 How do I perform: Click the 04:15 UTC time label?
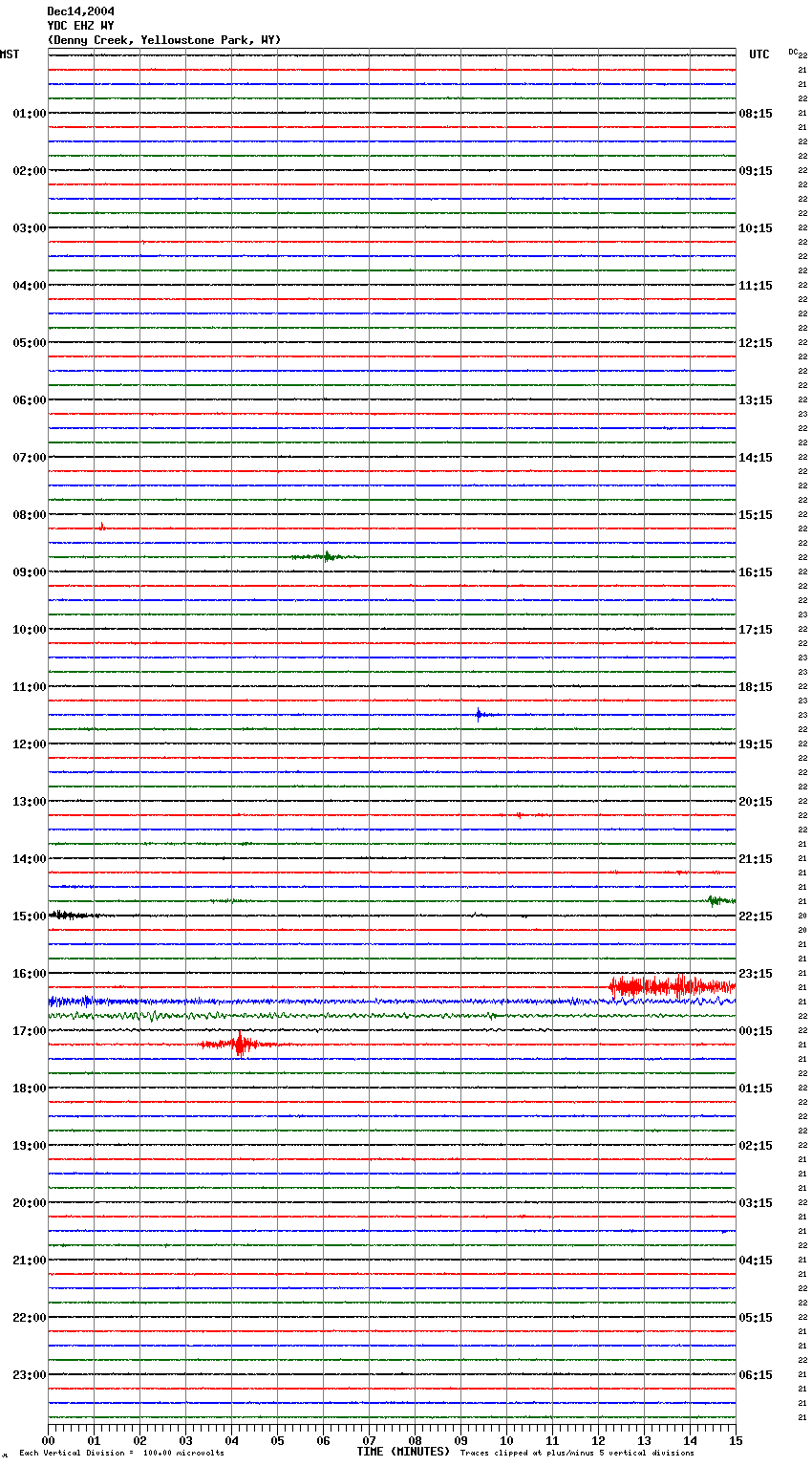click(x=756, y=1261)
